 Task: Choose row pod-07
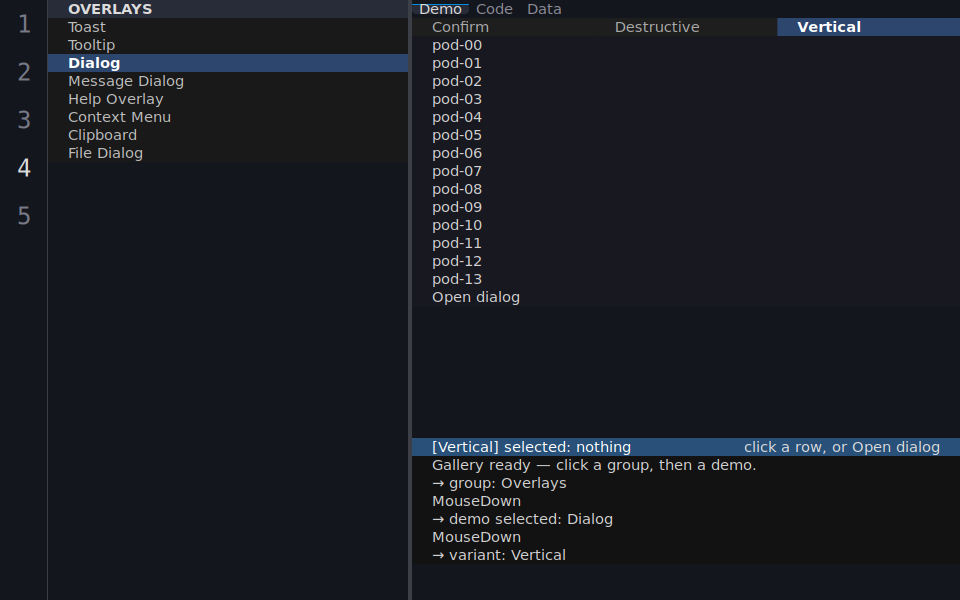pos(686,171)
